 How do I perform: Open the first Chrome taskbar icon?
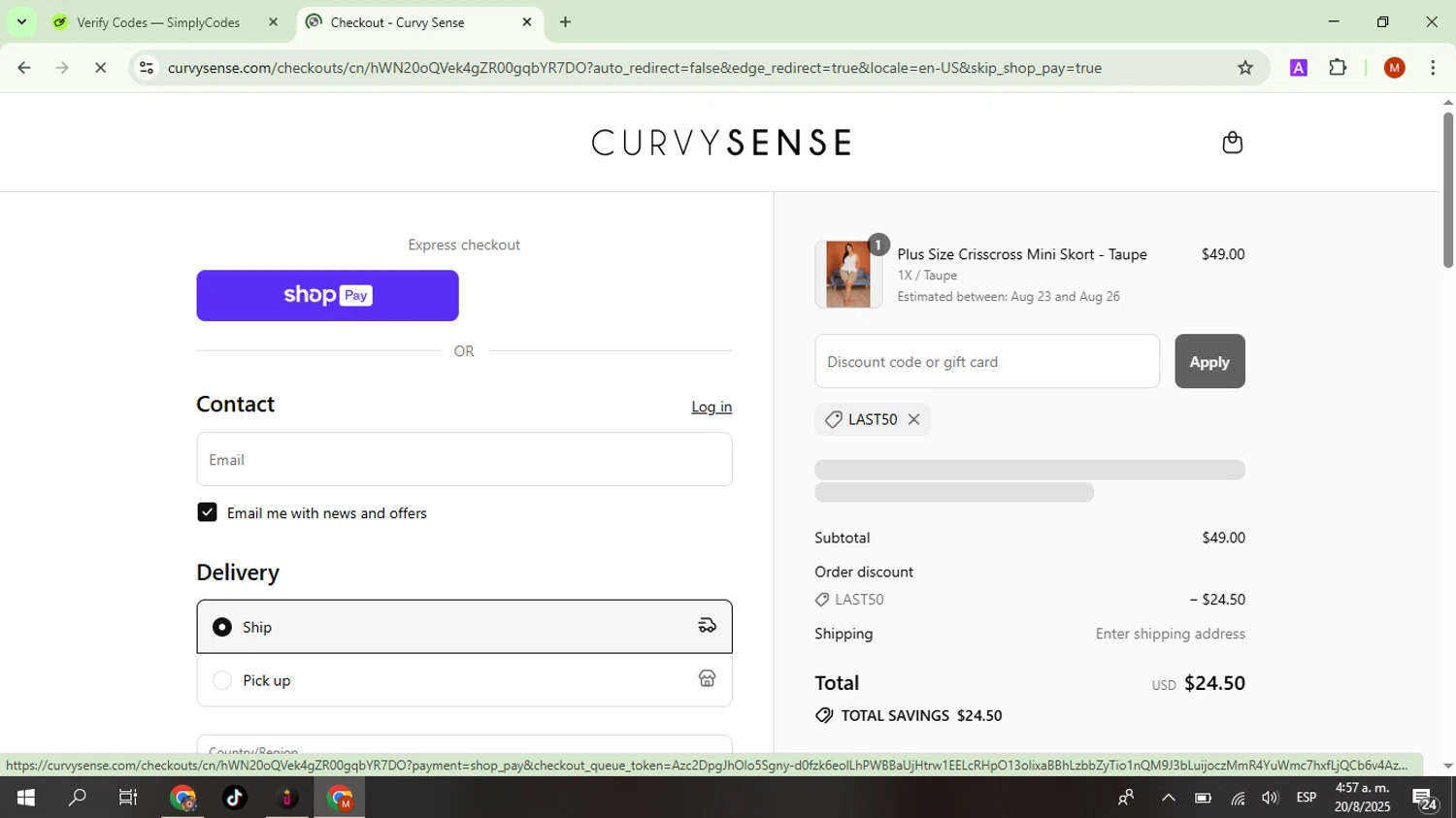pyautogui.click(x=182, y=798)
